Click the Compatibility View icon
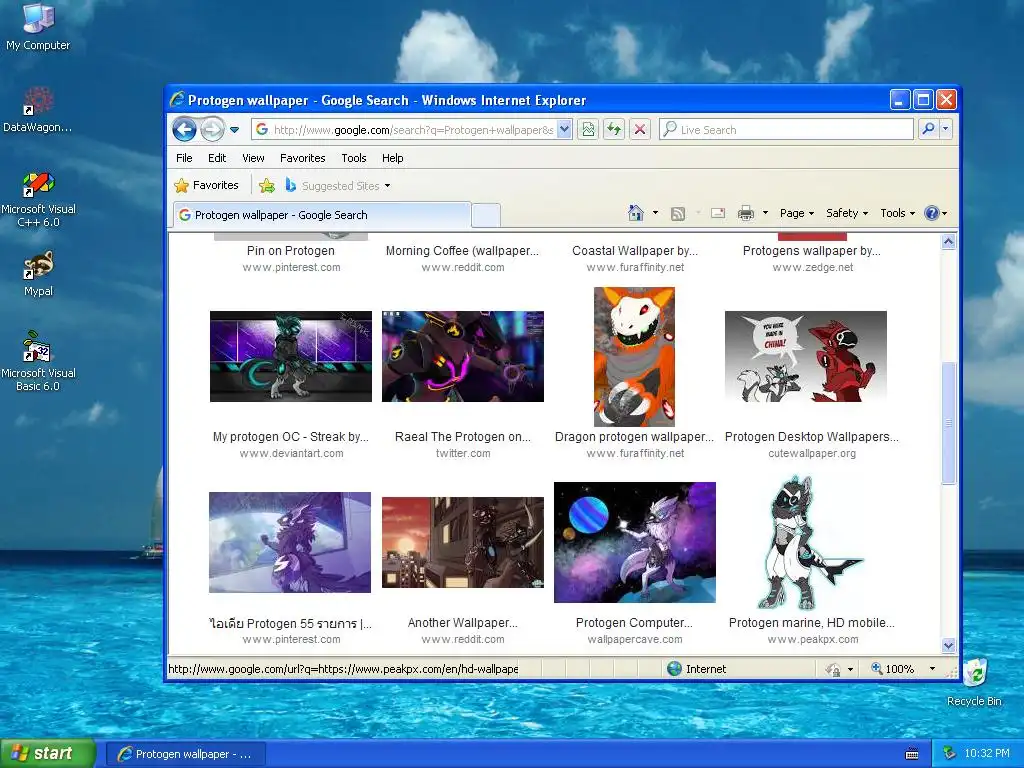This screenshot has height=768, width=1024. pyautogui.click(x=588, y=130)
